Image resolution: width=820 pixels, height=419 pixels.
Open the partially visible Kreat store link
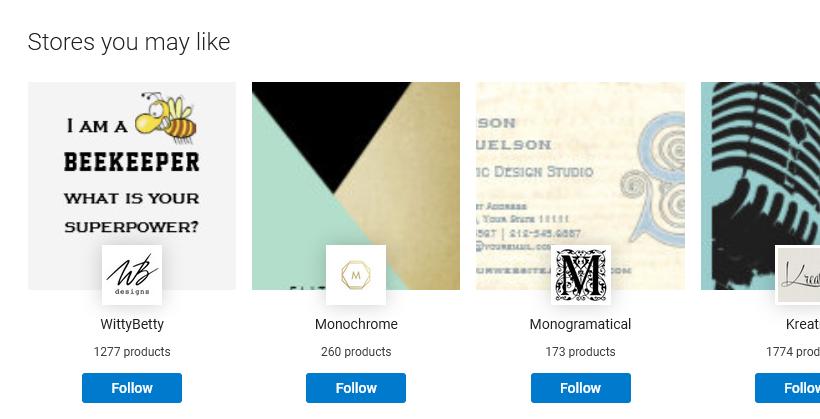(802, 324)
